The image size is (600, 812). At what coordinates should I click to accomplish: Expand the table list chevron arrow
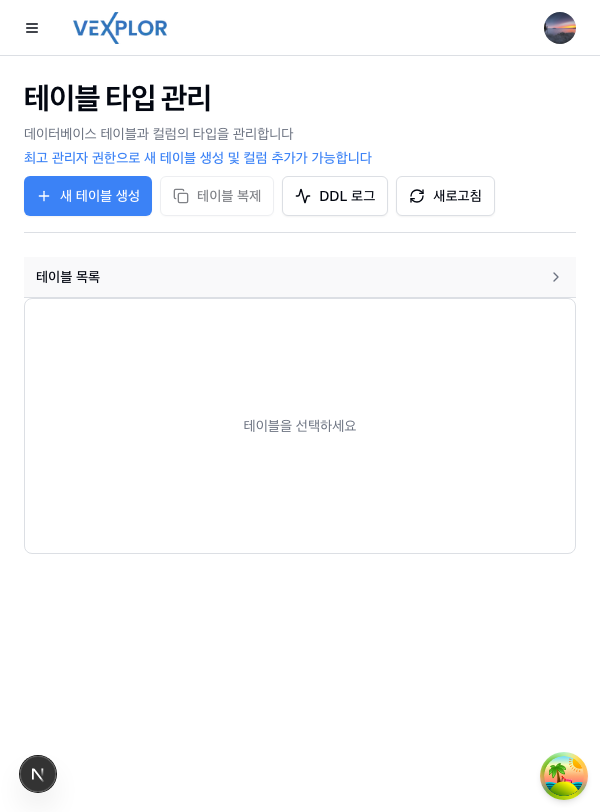click(556, 277)
